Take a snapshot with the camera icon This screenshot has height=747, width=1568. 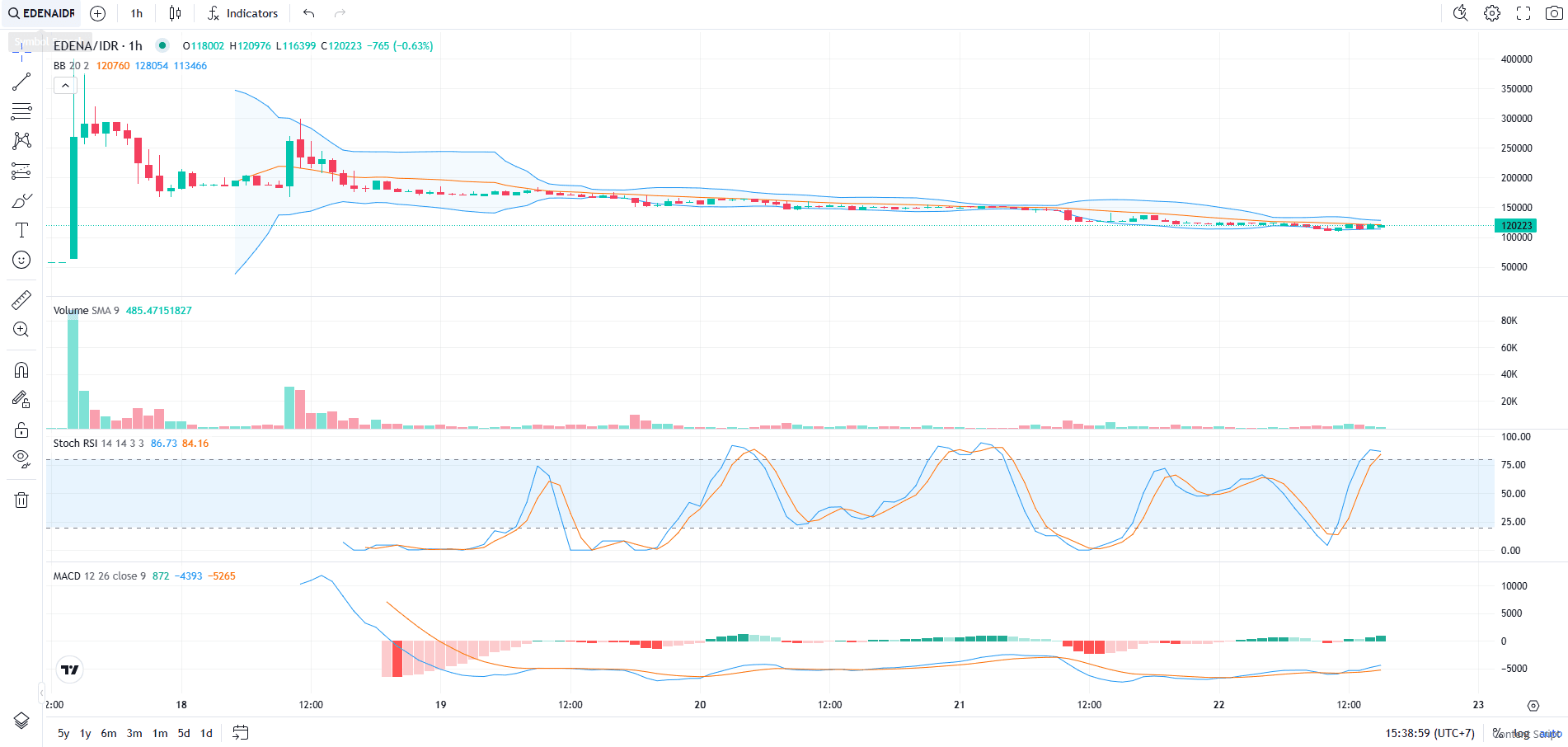(x=1553, y=13)
